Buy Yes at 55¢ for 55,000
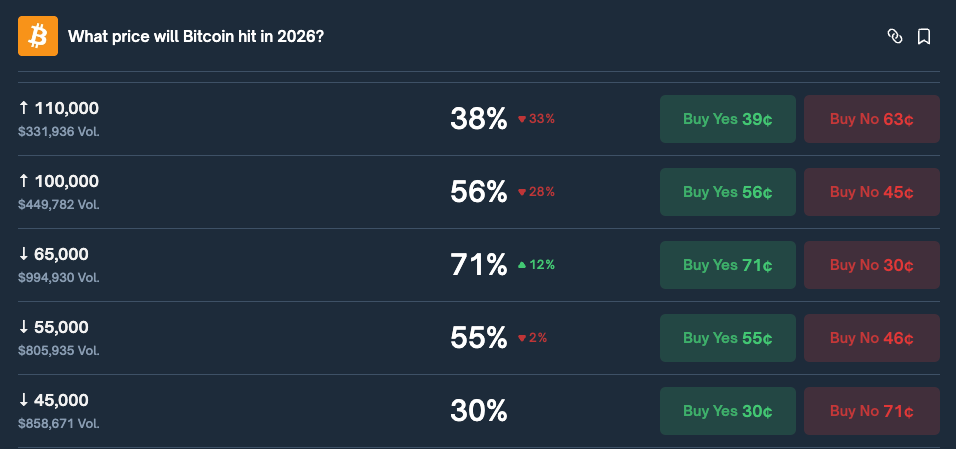This screenshot has height=449, width=956. click(x=727, y=338)
